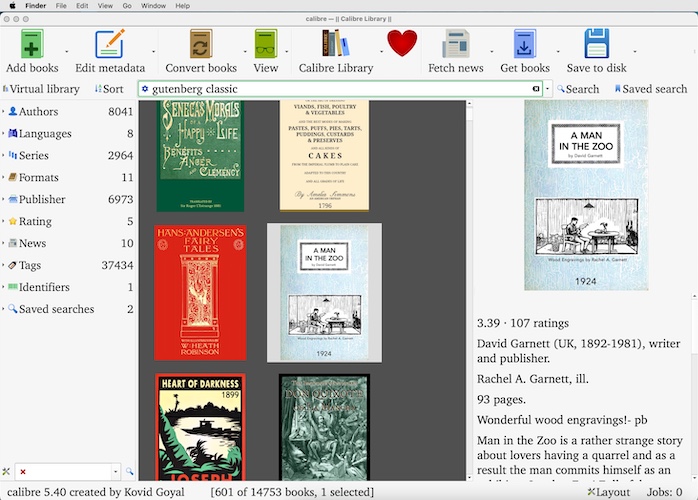This screenshot has height=500, width=698.
Task: Expand the Saved searches category
Action: (x=3, y=309)
